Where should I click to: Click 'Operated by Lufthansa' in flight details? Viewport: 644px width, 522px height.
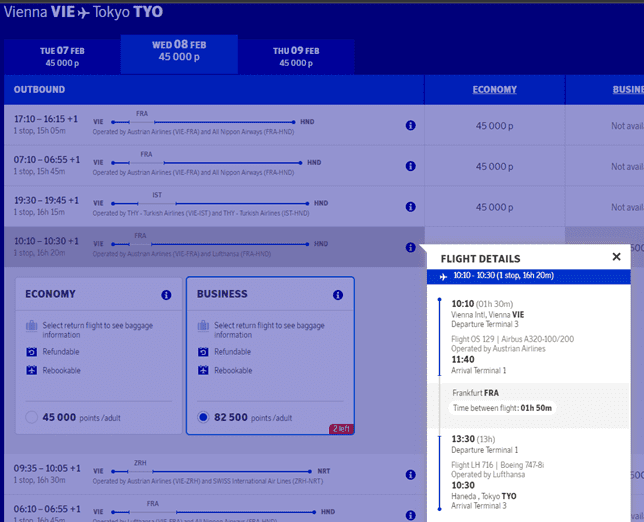tap(488, 474)
